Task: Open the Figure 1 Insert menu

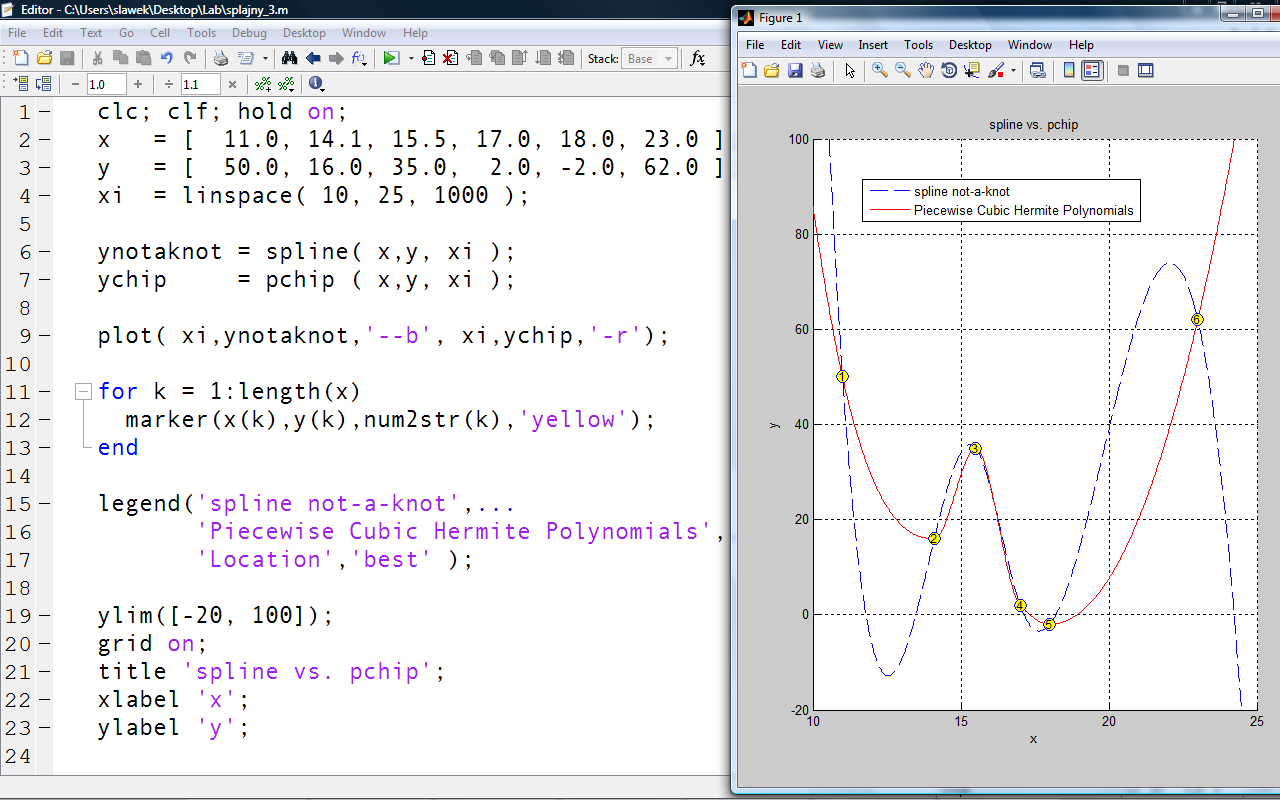Action: 873,45
